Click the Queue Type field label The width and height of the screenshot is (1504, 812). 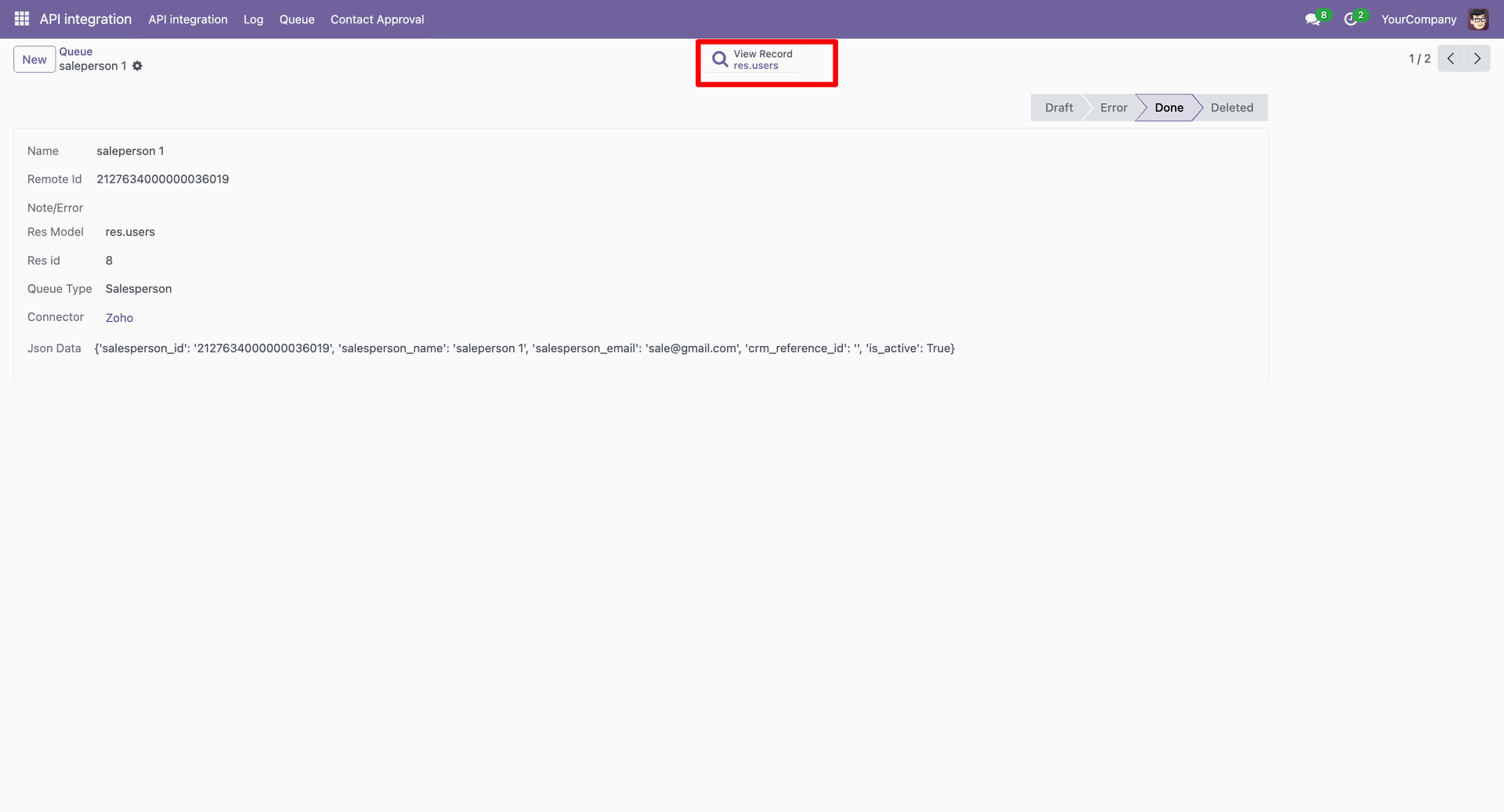(x=60, y=289)
